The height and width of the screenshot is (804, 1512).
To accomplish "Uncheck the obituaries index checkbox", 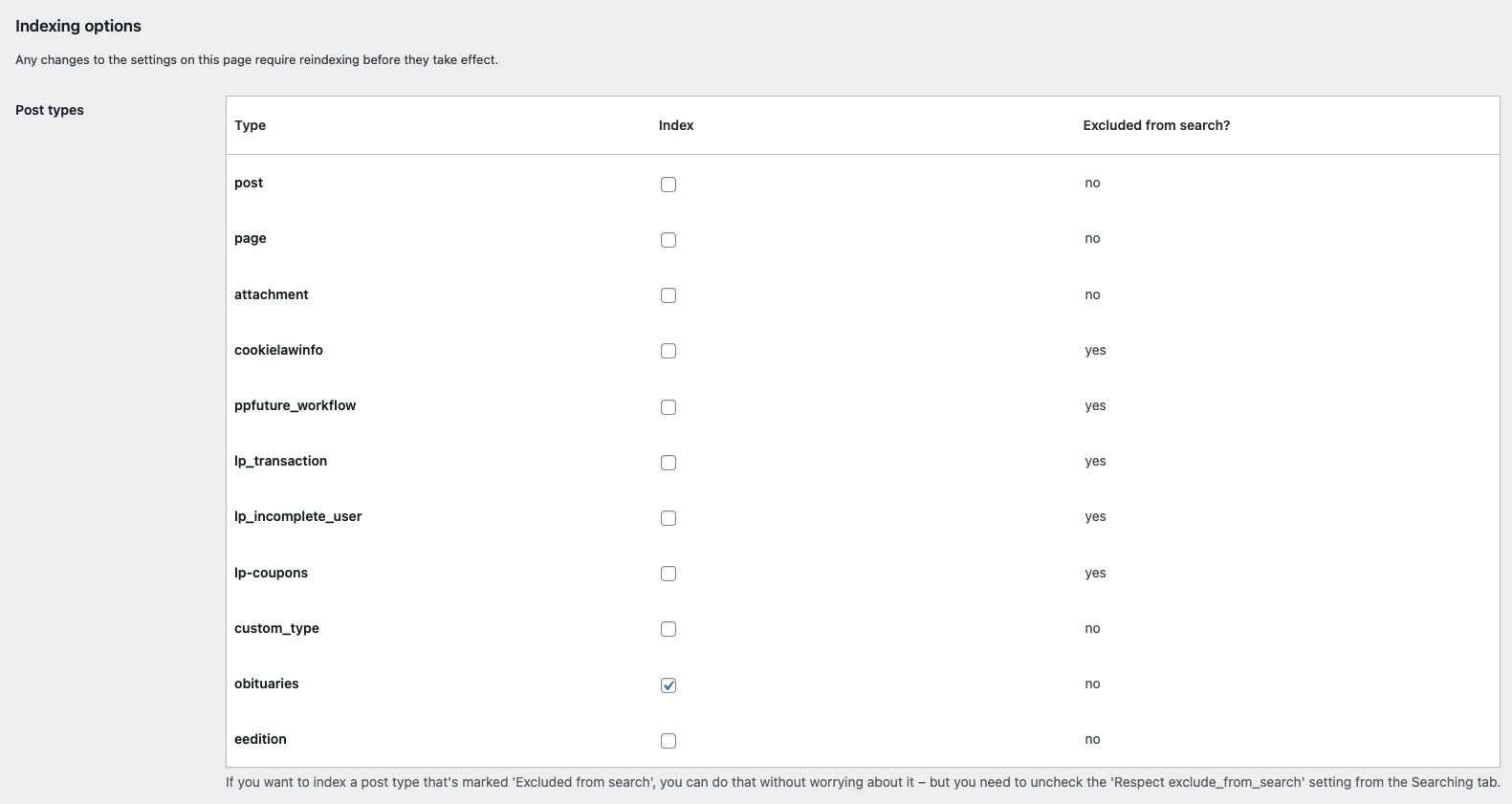I will coord(668,685).
